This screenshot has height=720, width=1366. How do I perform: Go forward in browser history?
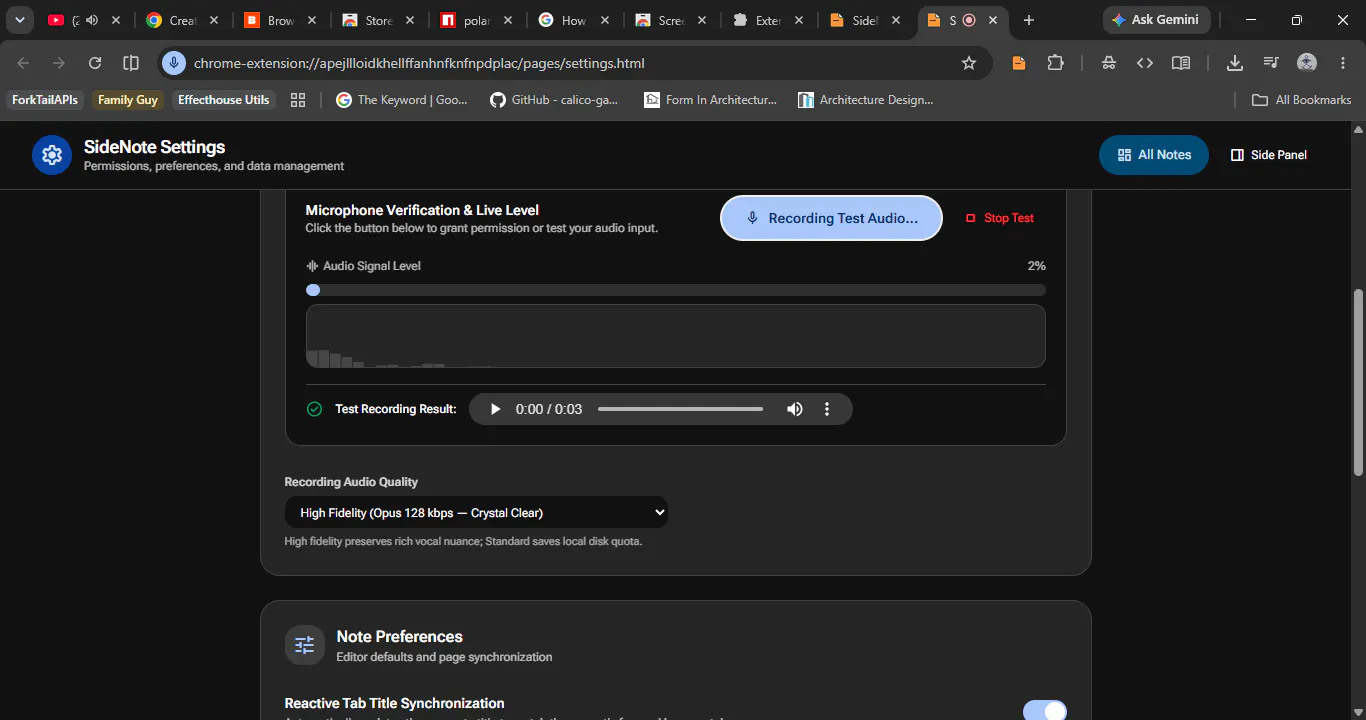[59, 63]
